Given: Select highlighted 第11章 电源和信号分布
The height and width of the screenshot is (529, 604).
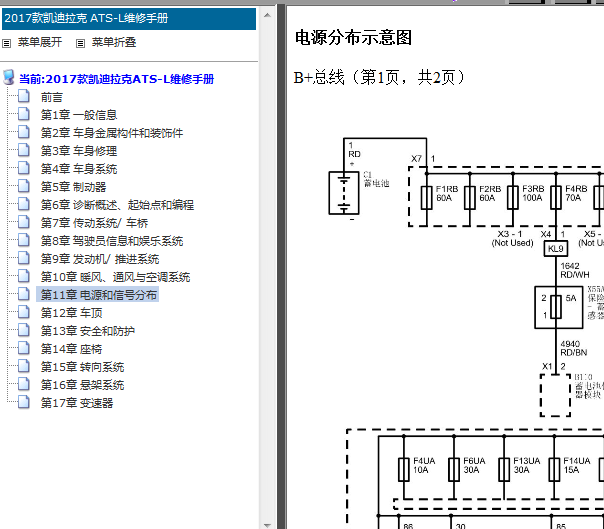Looking at the screenshot, I should click(x=98, y=295).
